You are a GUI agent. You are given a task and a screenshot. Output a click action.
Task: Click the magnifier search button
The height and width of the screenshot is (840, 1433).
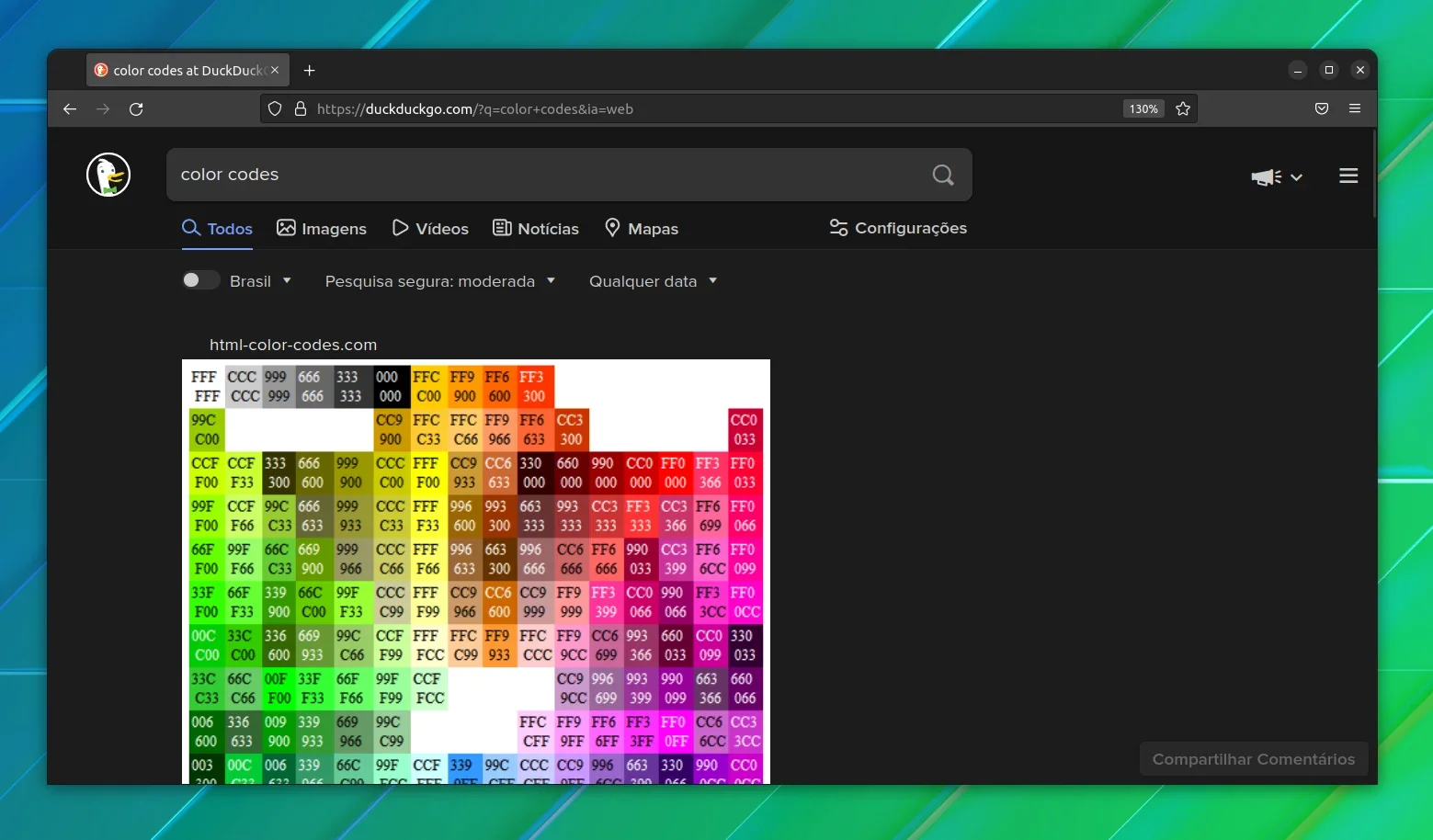[x=943, y=175]
